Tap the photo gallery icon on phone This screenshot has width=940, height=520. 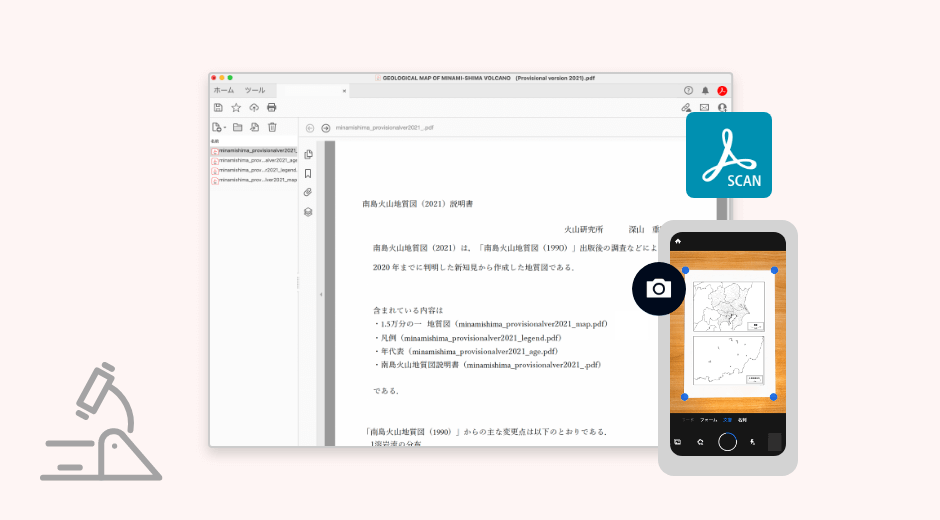click(677, 442)
